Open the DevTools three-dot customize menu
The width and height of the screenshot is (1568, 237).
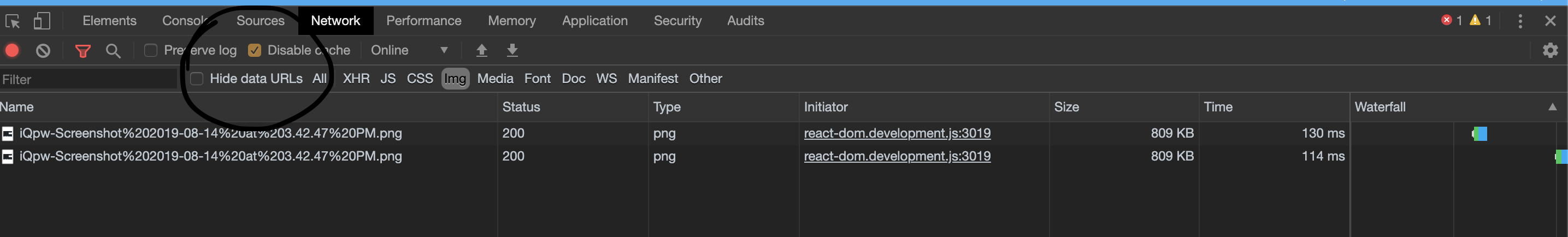(1520, 21)
